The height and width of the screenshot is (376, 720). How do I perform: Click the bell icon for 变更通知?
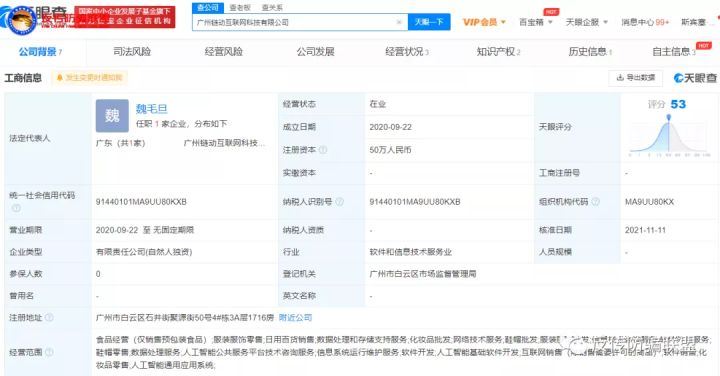coord(60,78)
